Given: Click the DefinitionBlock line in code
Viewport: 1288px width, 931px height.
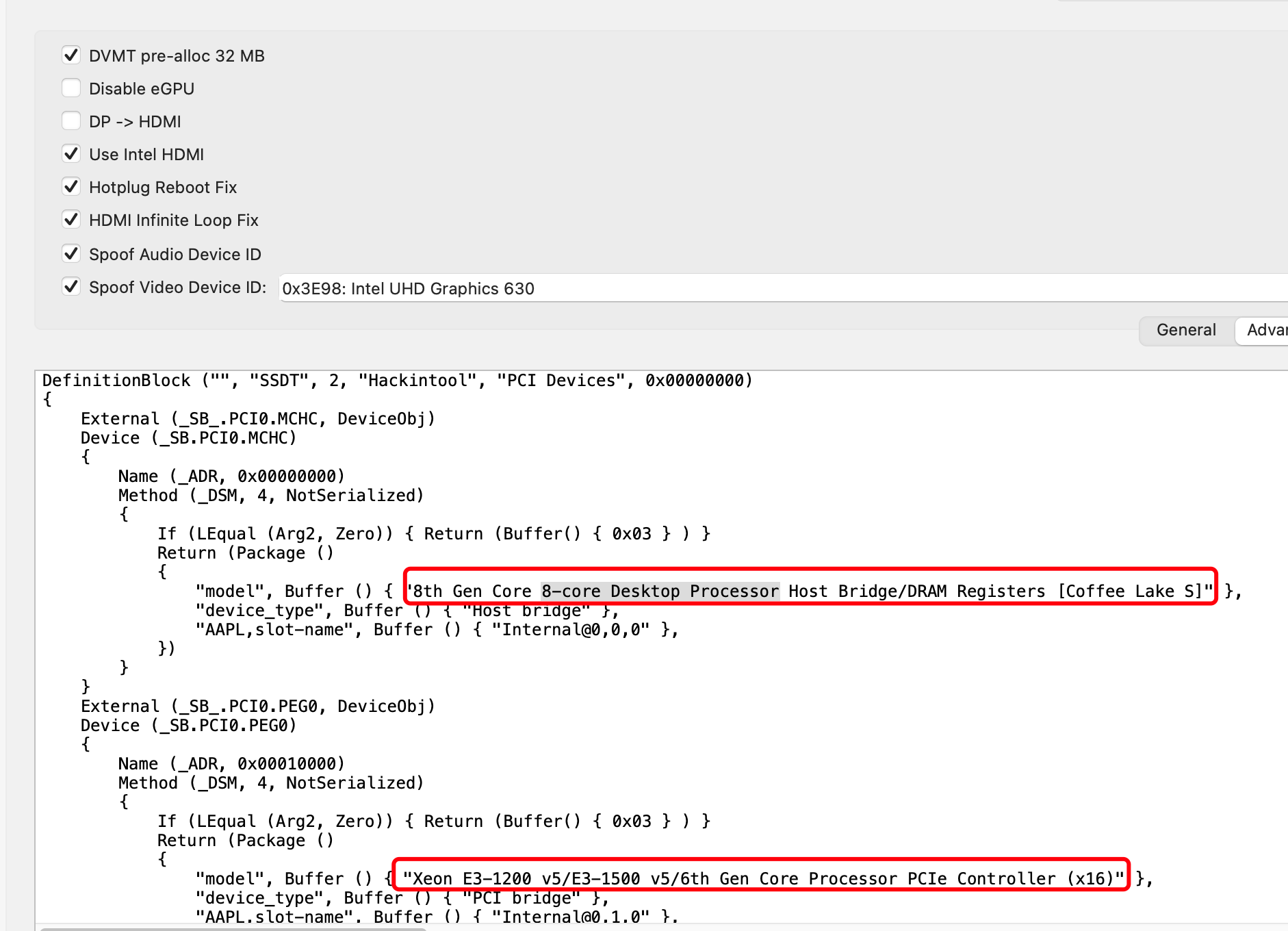Looking at the screenshot, I should [x=397, y=381].
